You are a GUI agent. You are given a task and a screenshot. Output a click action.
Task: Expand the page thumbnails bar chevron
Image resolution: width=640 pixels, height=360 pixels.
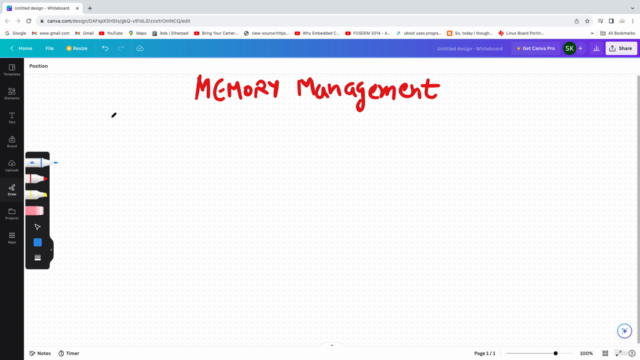(x=332, y=345)
